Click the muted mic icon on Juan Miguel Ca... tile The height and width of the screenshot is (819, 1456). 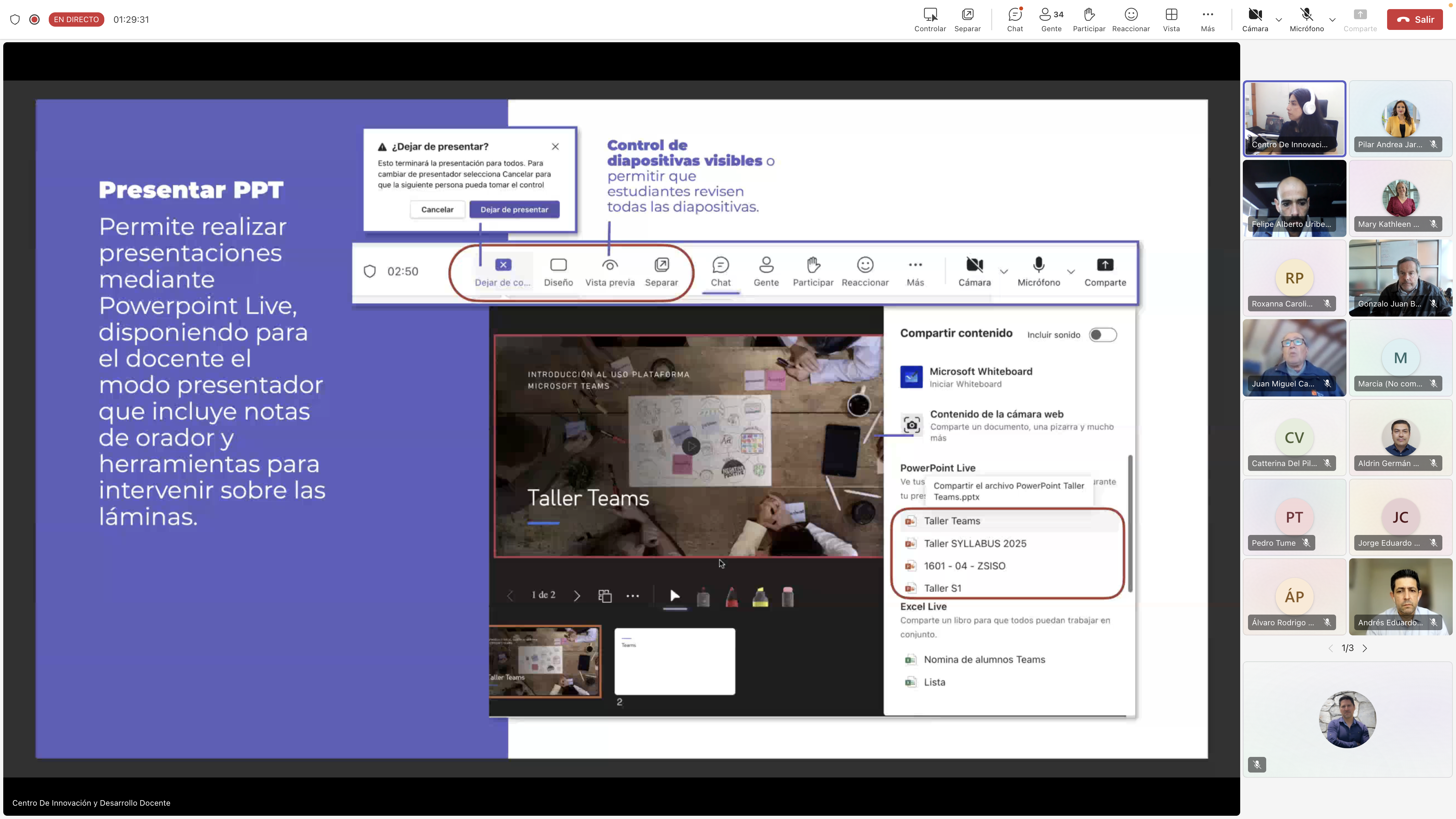pyautogui.click(x=1327, y=383)
